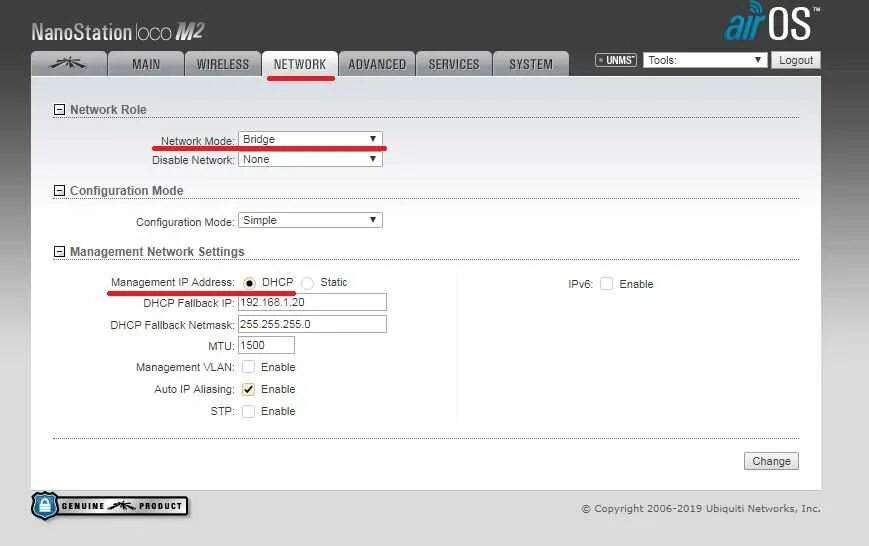Click the Network Role heading
Screen dimensions: 869x546
(x=108, y=110)
